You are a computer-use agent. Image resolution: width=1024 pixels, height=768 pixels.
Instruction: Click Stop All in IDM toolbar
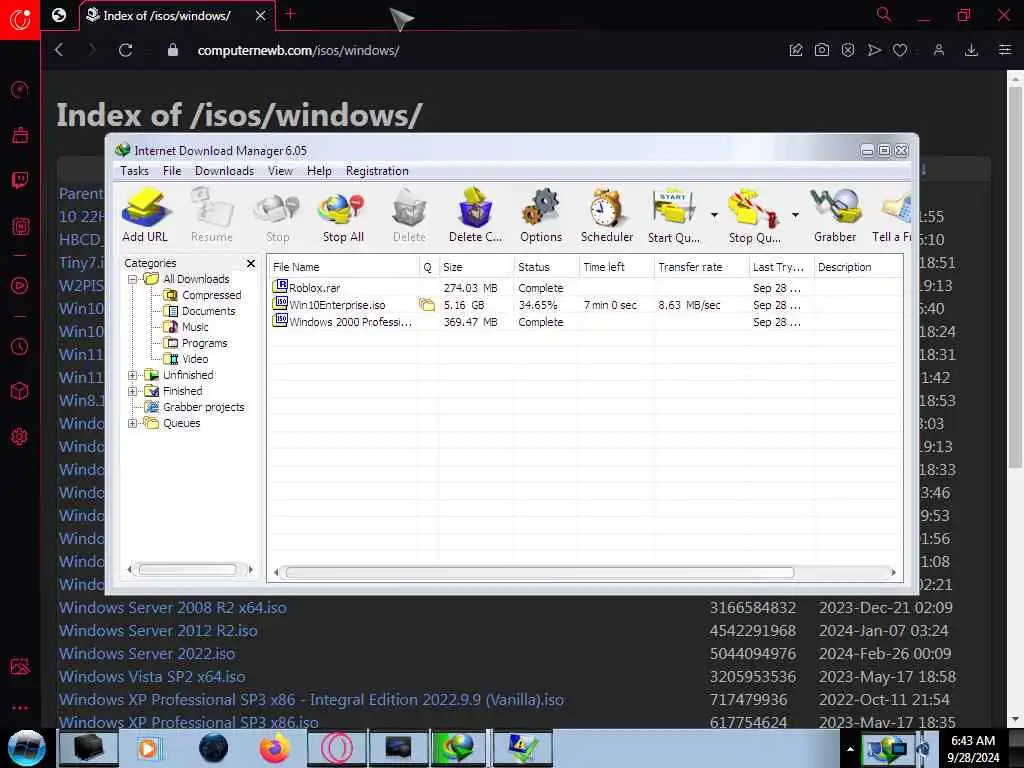(x=343, y=216)
